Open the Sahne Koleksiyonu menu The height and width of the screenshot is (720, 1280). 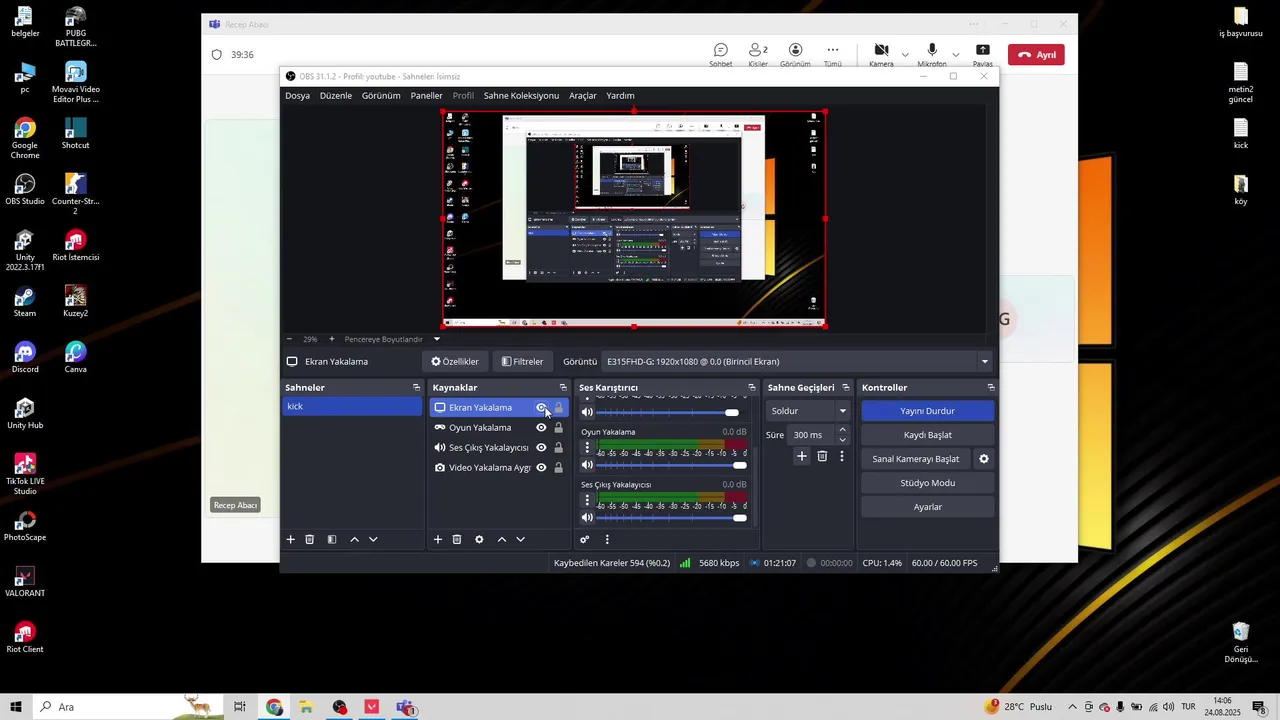point(521,96)
